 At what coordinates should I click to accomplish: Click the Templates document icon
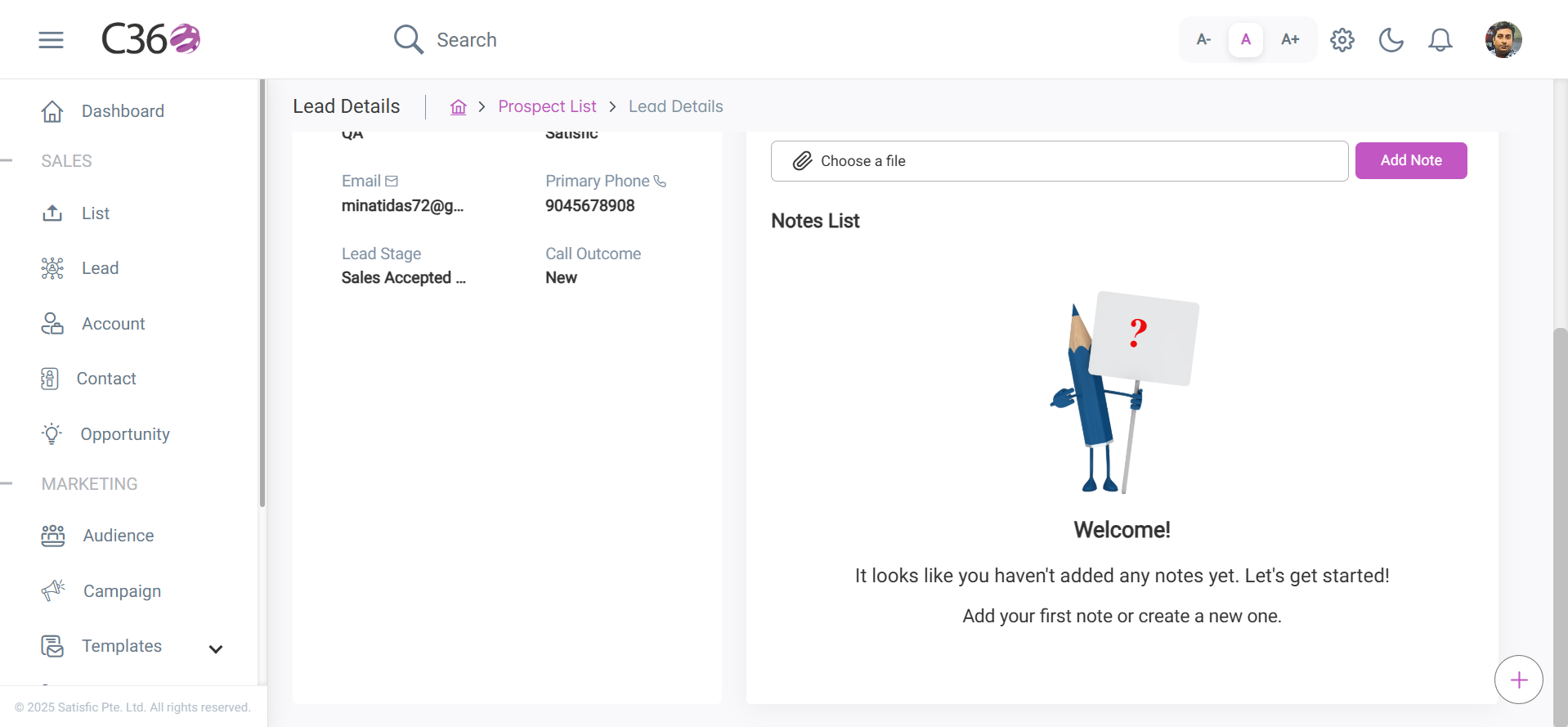coord(52,646)
